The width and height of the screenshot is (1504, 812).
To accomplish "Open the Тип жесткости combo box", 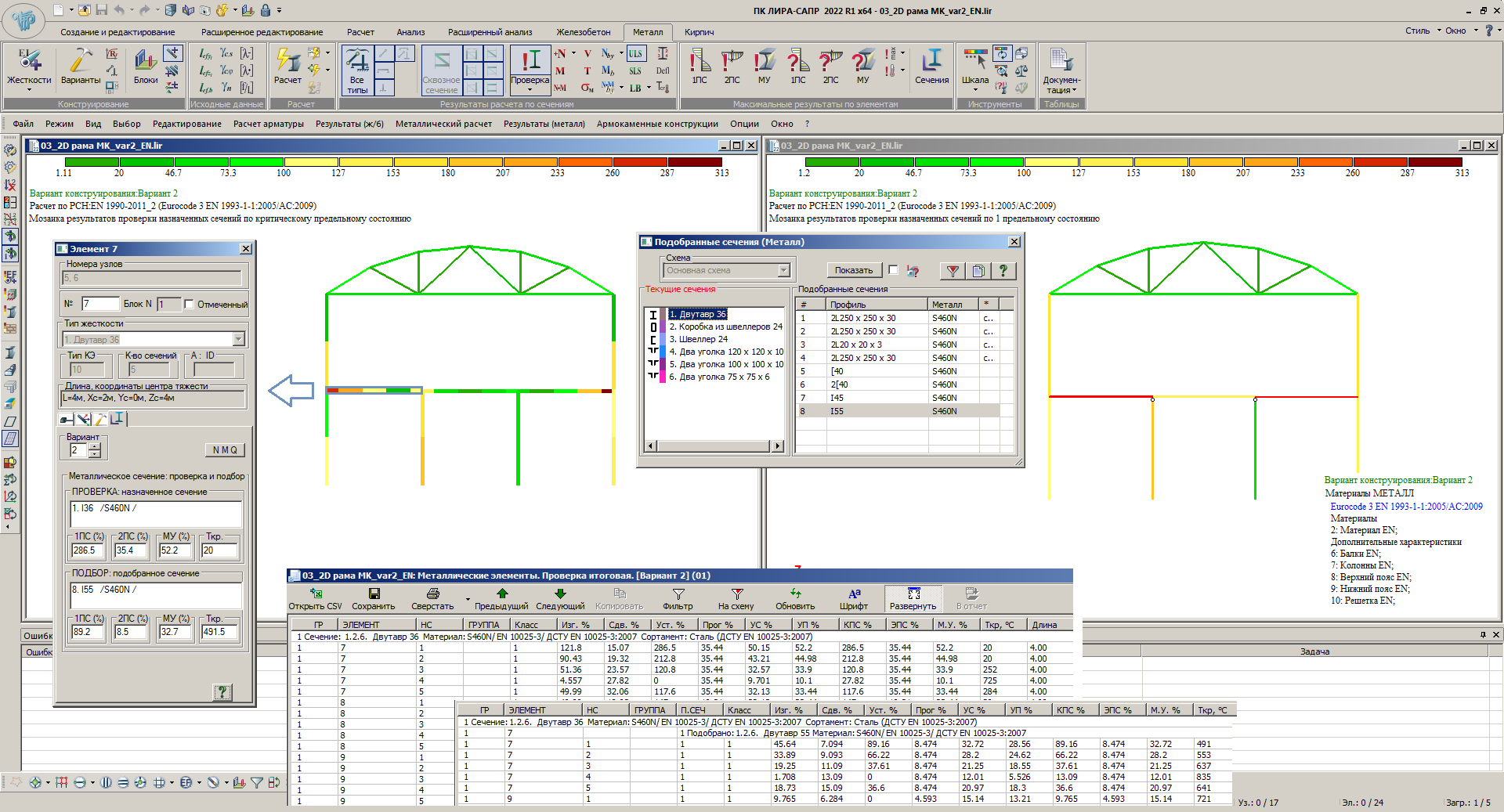I will [239, 339].
